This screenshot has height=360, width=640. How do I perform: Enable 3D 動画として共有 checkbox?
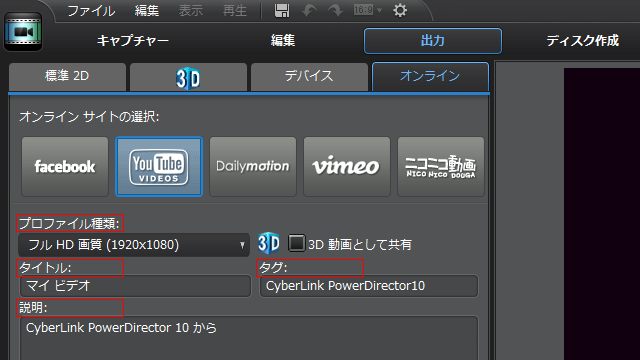(296, 243)
